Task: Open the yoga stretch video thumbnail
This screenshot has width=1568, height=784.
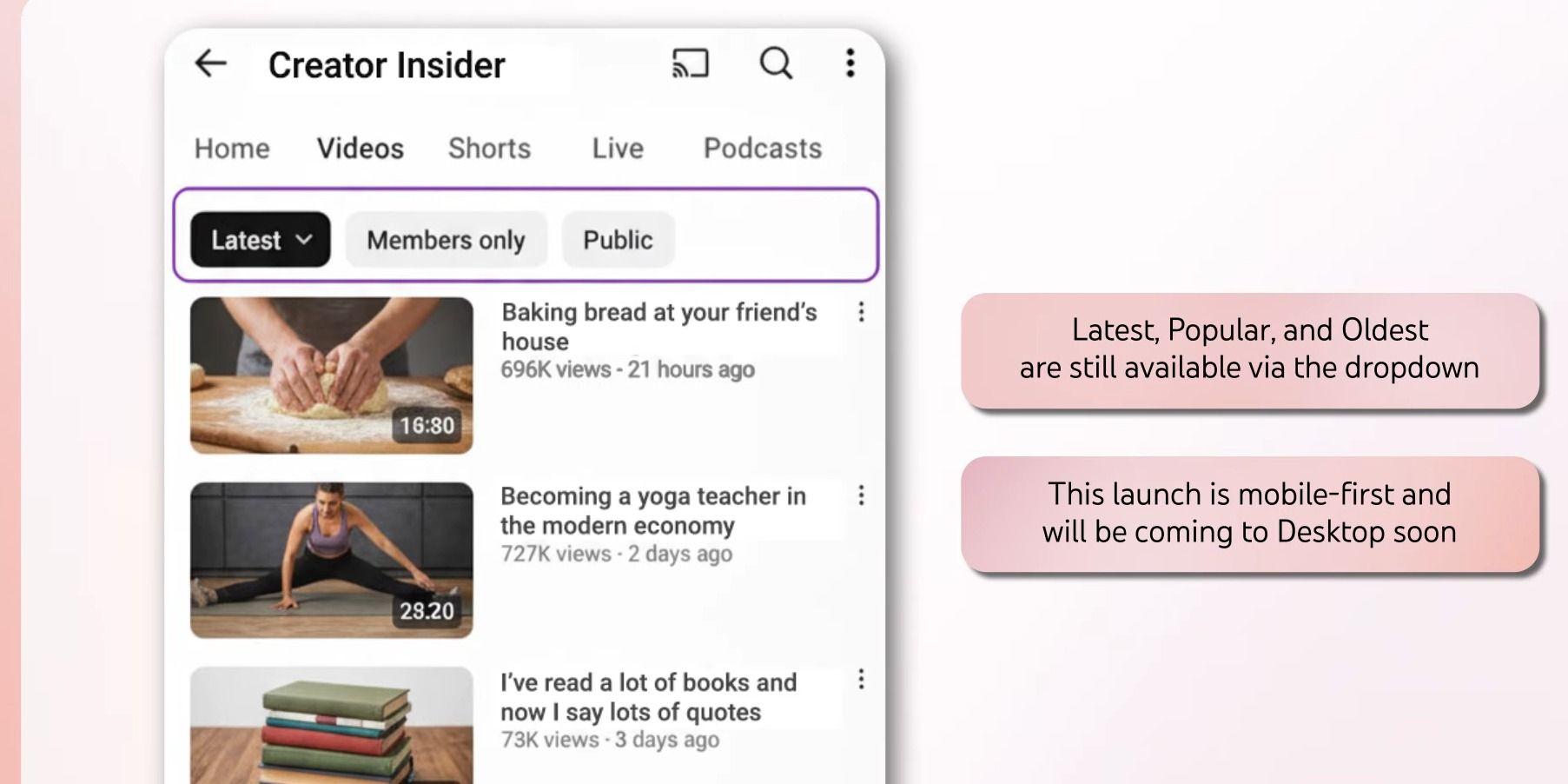Action: [332, 560]
